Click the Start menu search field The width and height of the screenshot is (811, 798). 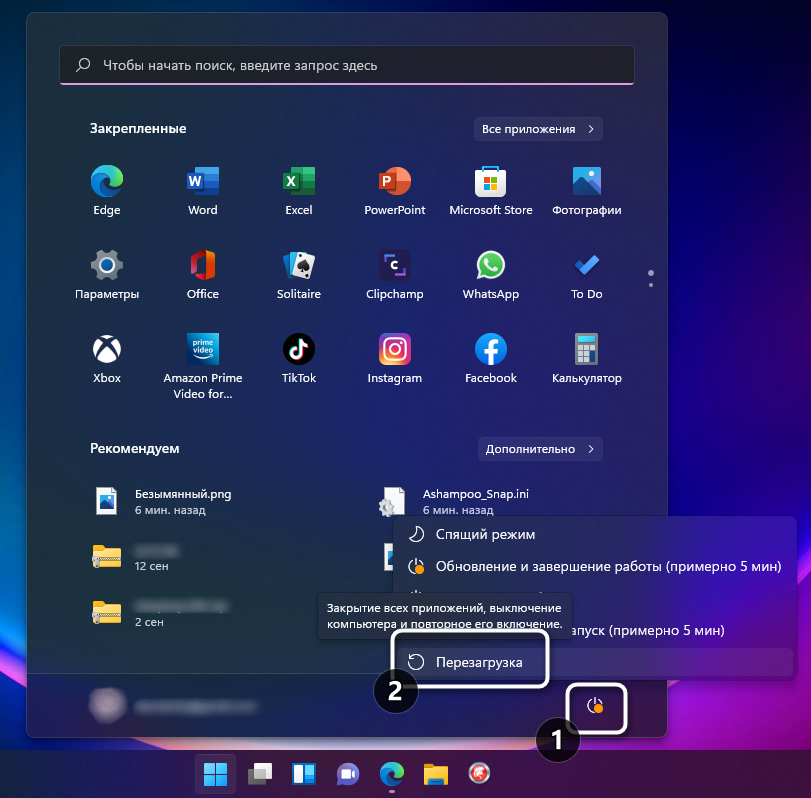pyautogui.click(x=346, y=65)
